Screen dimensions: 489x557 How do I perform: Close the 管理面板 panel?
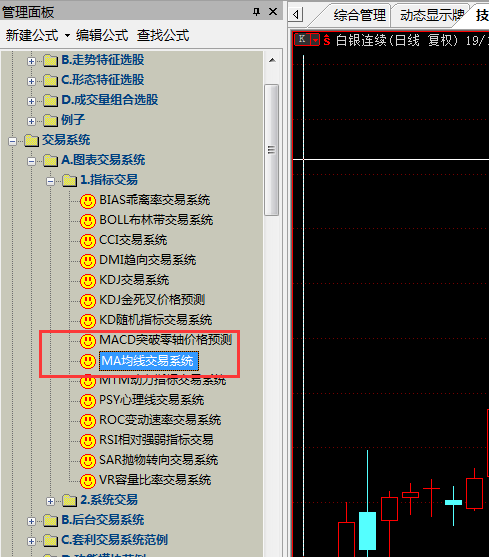click(x=273, y=12)
